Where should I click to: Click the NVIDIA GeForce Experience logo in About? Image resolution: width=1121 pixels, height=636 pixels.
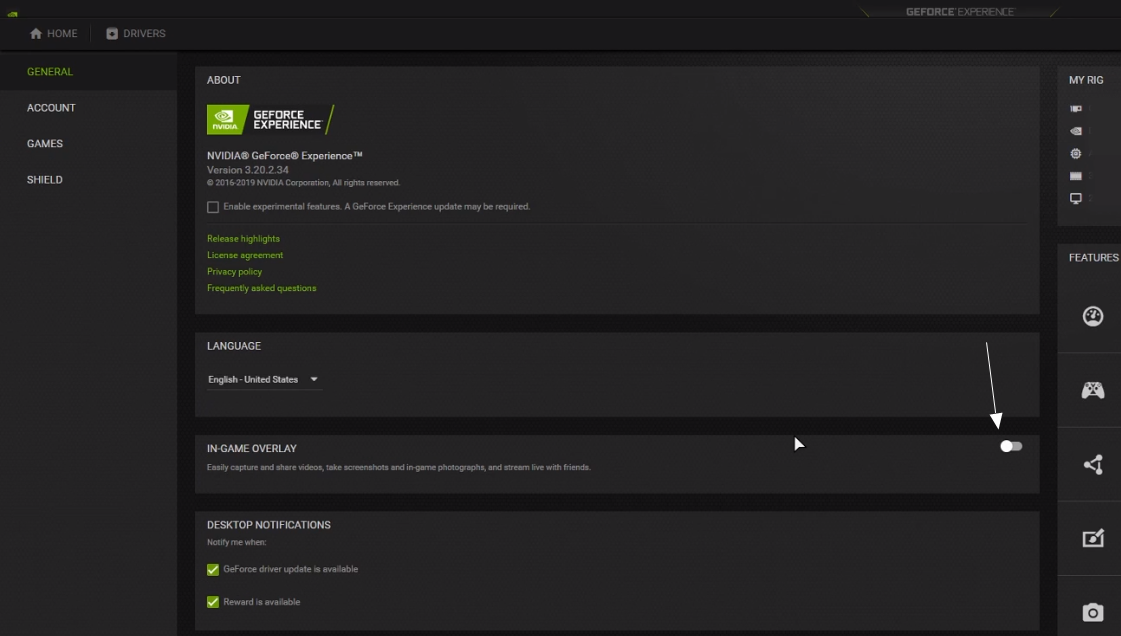pyautogui.click(x=270, y=119)
